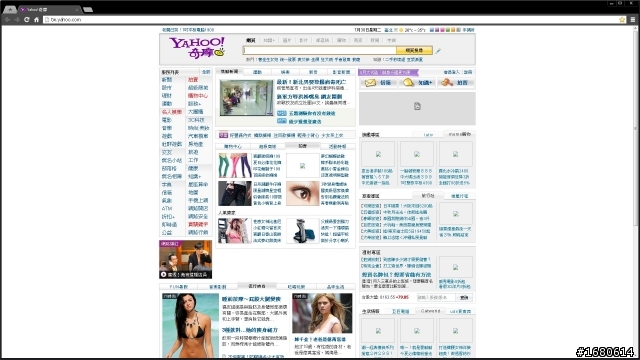Open the 運動 news tab
The width and height of the screenshot is (640, 360).
257,72
